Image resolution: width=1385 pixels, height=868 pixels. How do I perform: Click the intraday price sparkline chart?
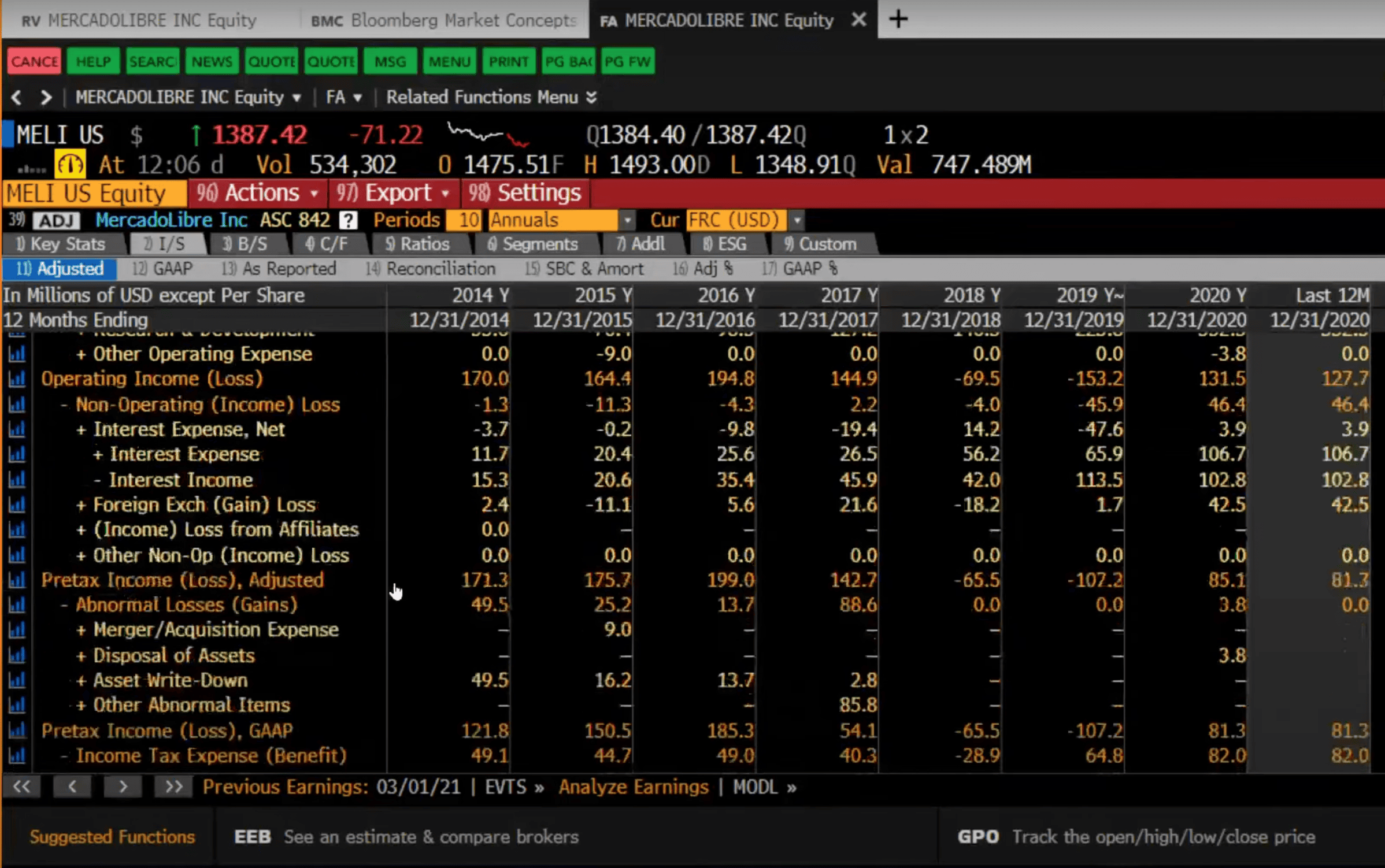[489, 135]
